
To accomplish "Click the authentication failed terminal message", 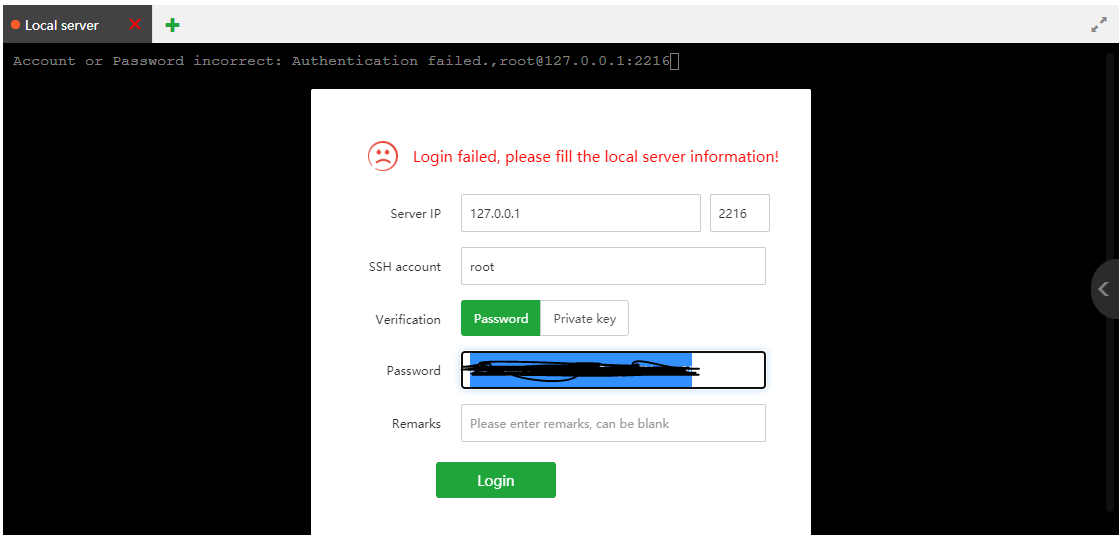I will click(340, 61).
